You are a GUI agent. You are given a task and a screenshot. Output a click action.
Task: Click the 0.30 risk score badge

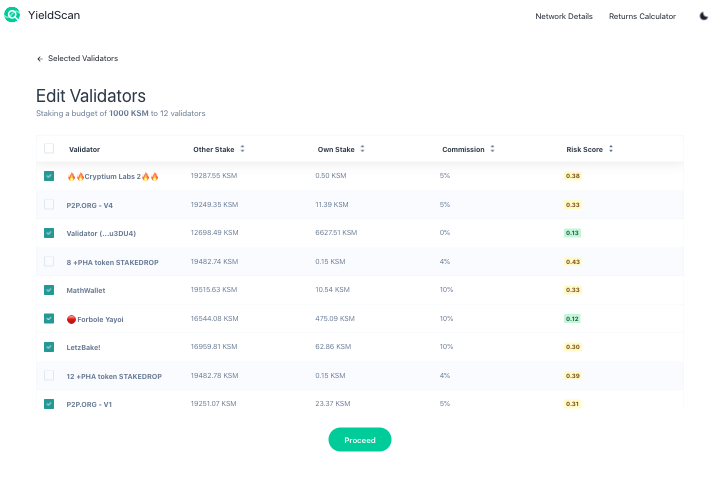coord(573,347)
